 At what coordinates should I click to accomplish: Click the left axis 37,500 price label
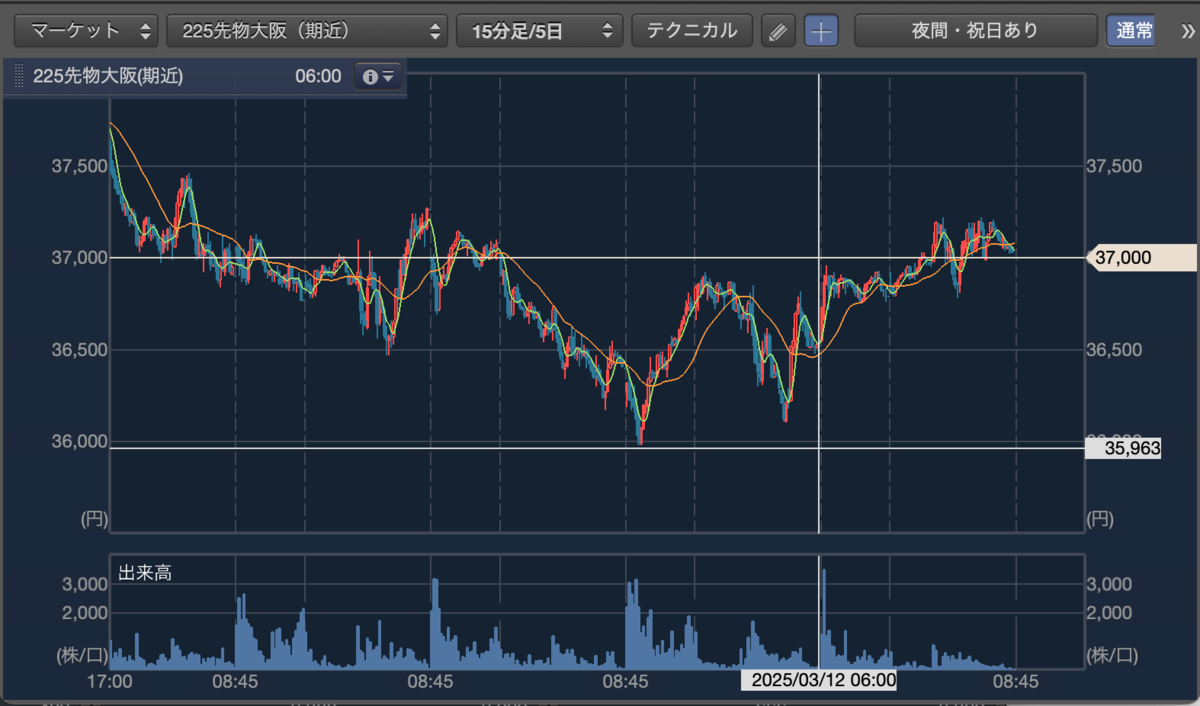[x=79, y=166]
